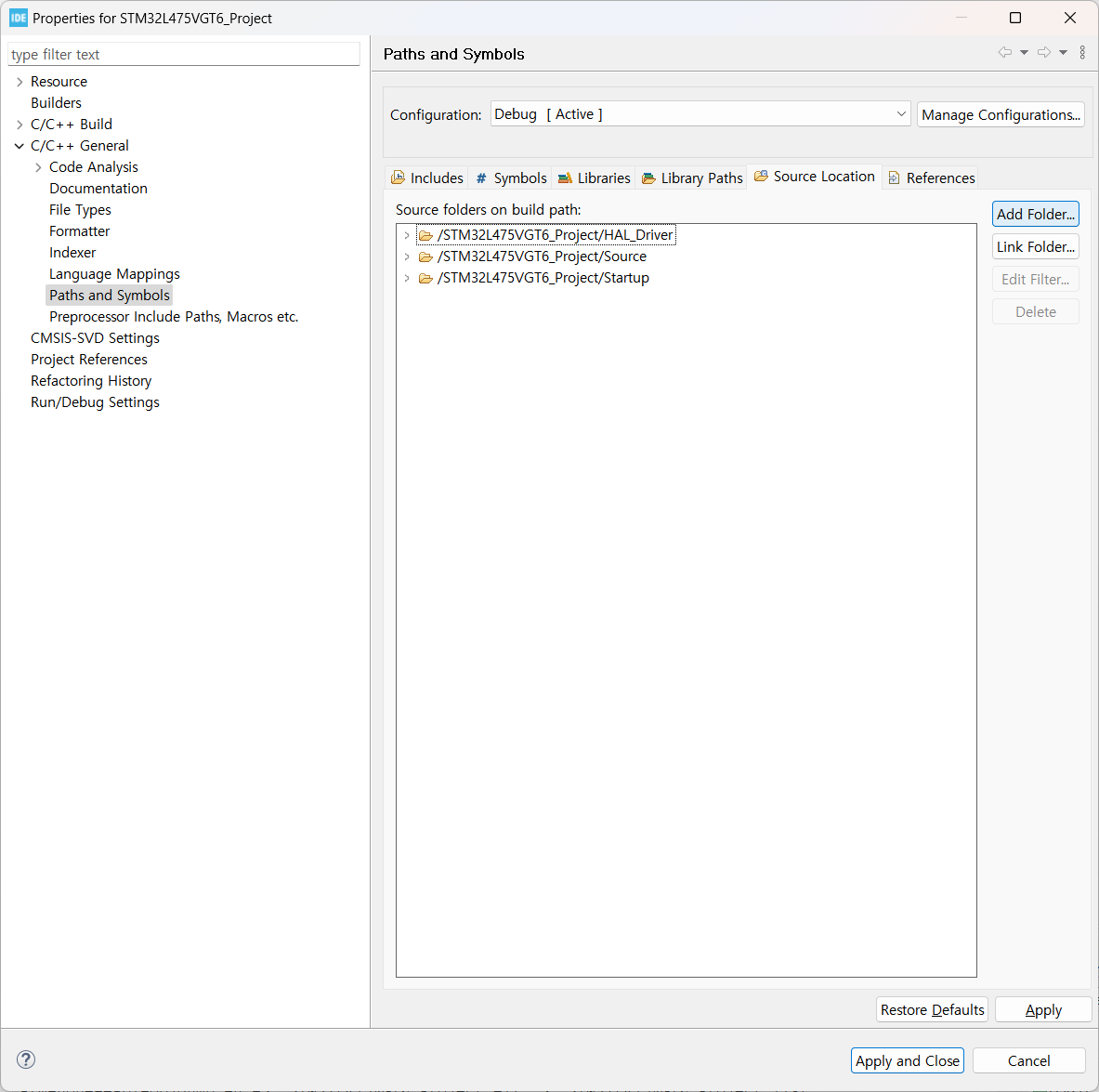Select Run/Debug Settings in the tree
This screenshot has width=1099, height=1092.
pyautogui.click(x=95, y=402)
